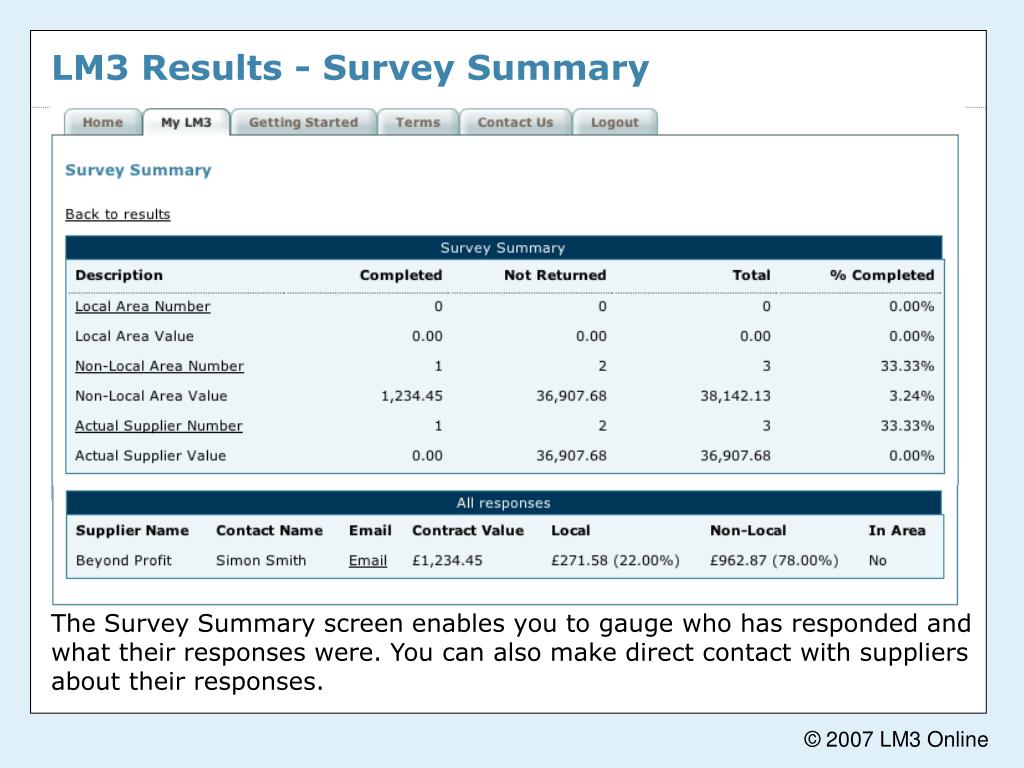Image resolution: width=1024 pixels, height=768 pixels.
Task: Click the Total column header
Action: click(751, 275)
